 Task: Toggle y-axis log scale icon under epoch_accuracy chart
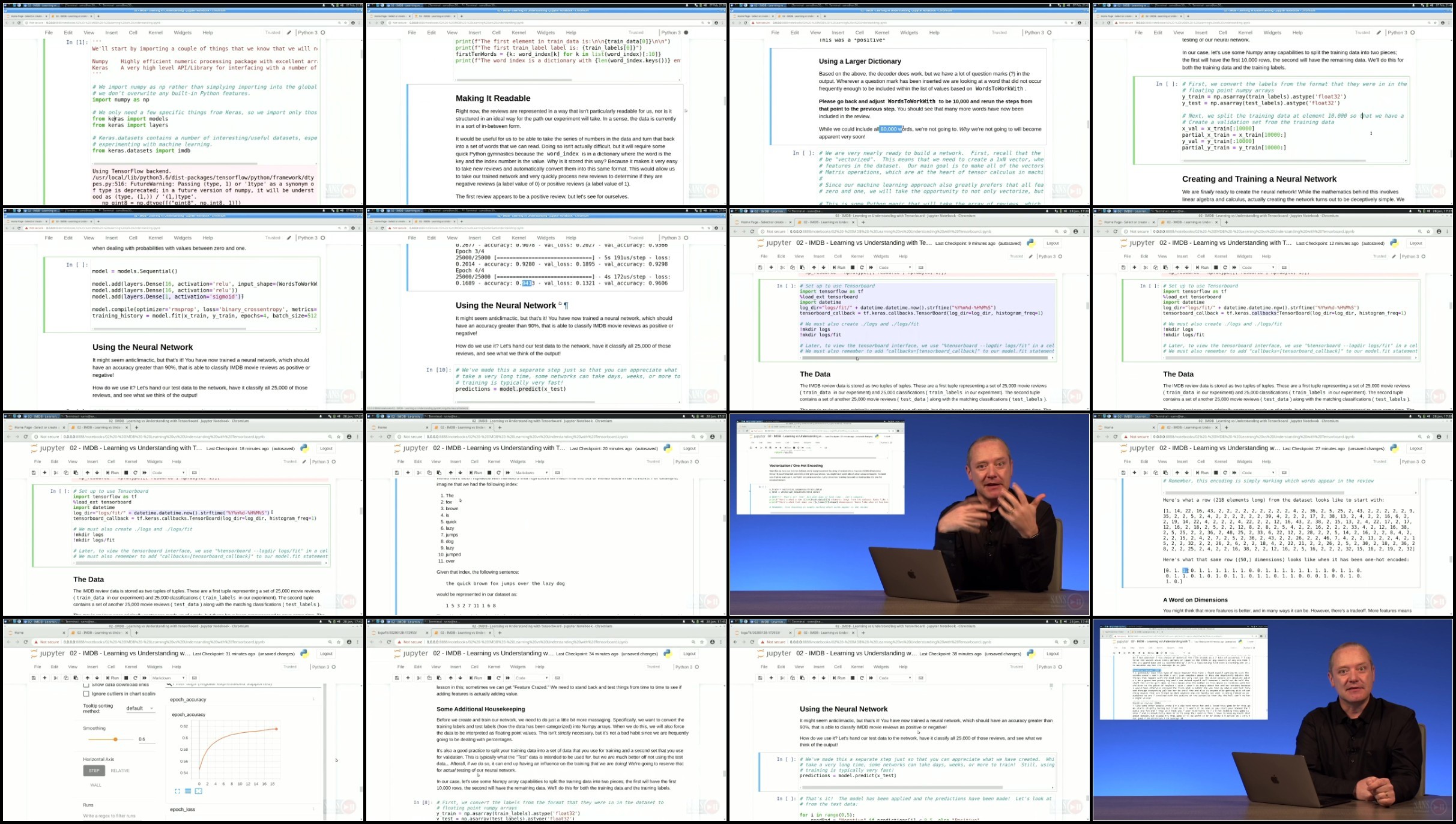point(188,791)
